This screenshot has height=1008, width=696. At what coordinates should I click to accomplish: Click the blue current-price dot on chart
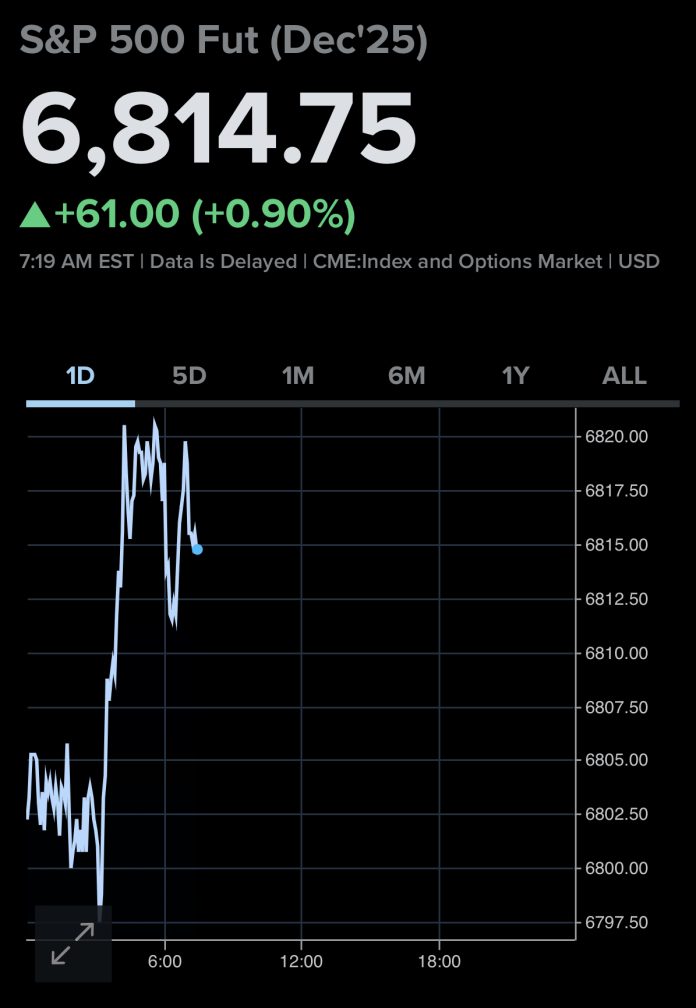[x=197, y=549]
